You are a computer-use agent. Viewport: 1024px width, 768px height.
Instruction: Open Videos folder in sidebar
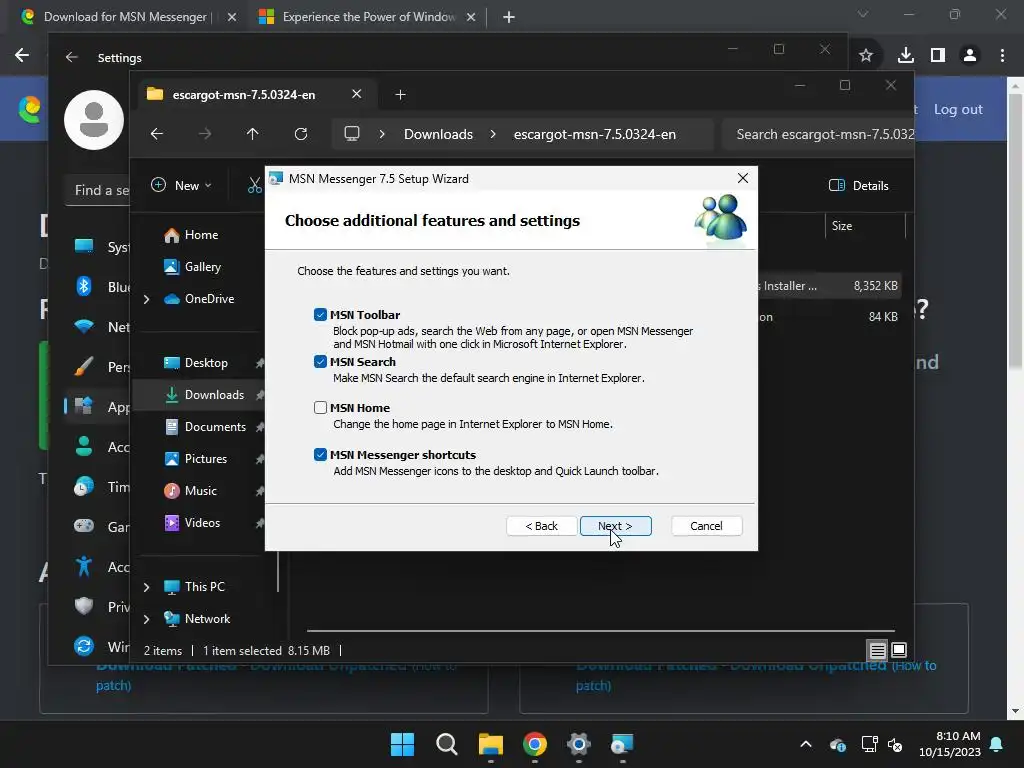[202, 522]
